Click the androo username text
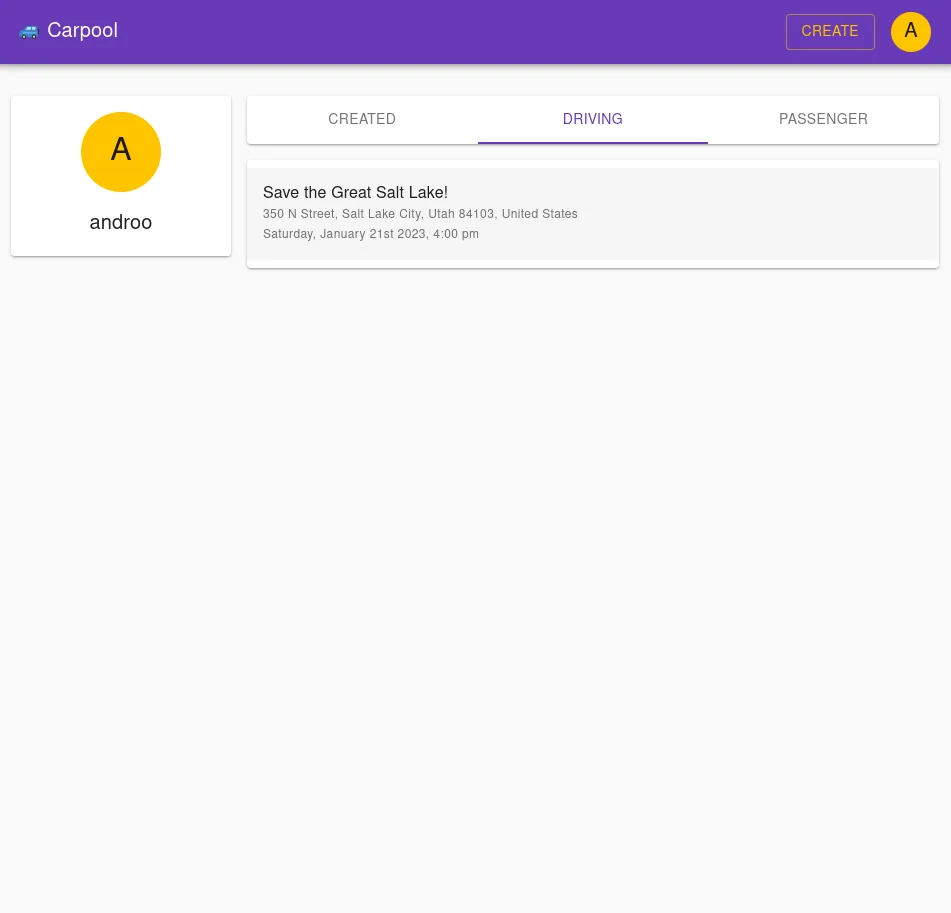 [121, 222]
